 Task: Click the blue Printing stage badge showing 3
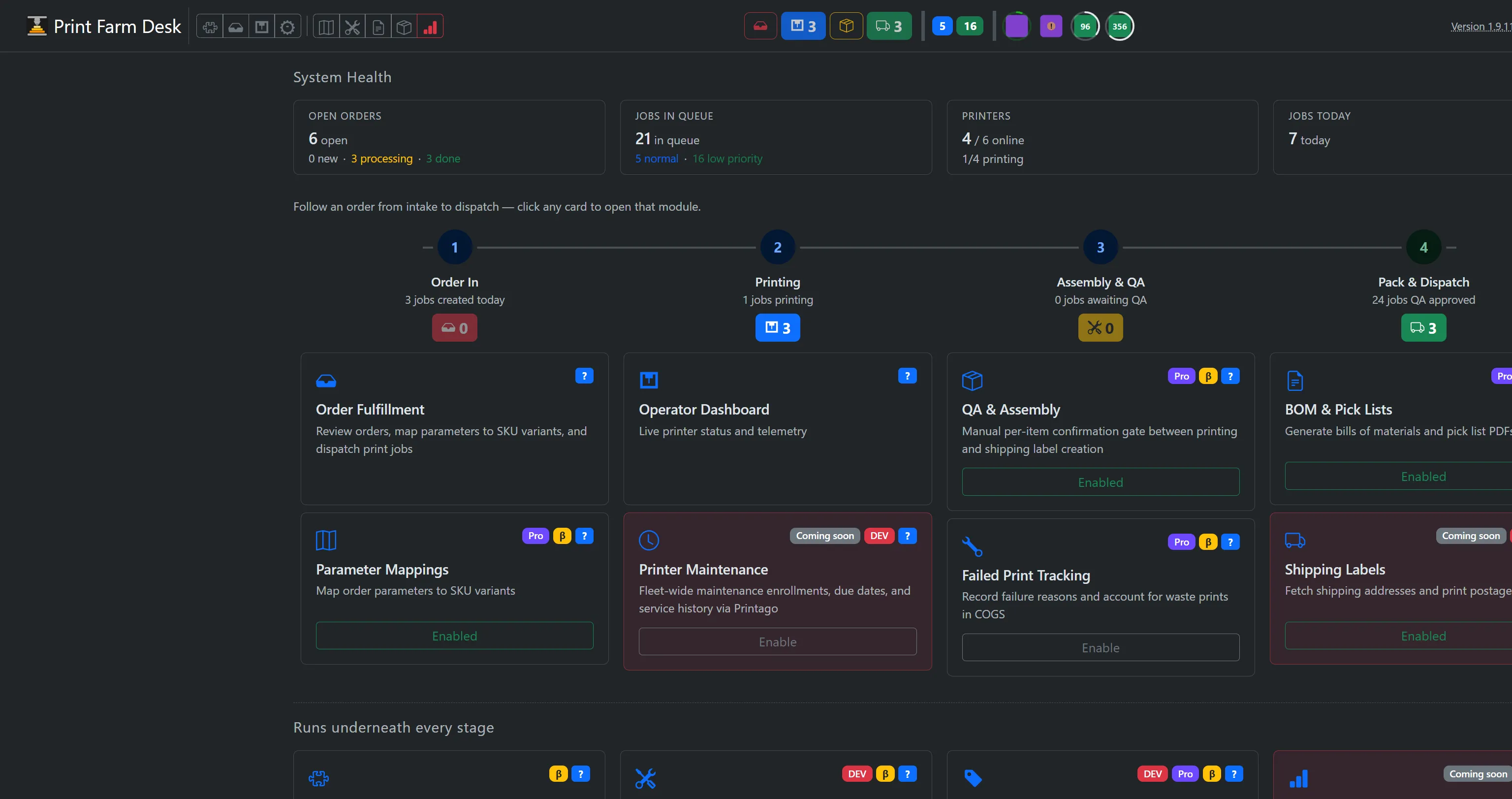click(778, 327)
